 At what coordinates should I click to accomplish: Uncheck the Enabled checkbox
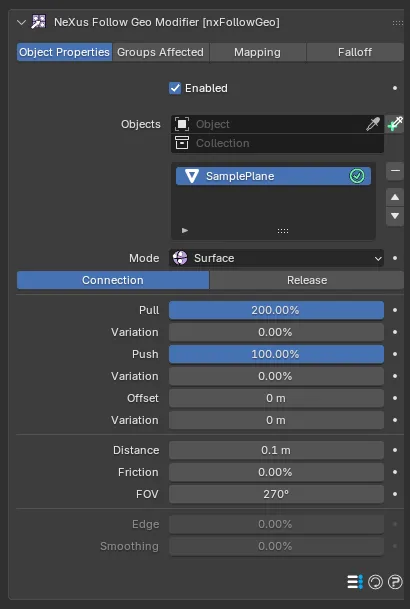pos(175,88)
